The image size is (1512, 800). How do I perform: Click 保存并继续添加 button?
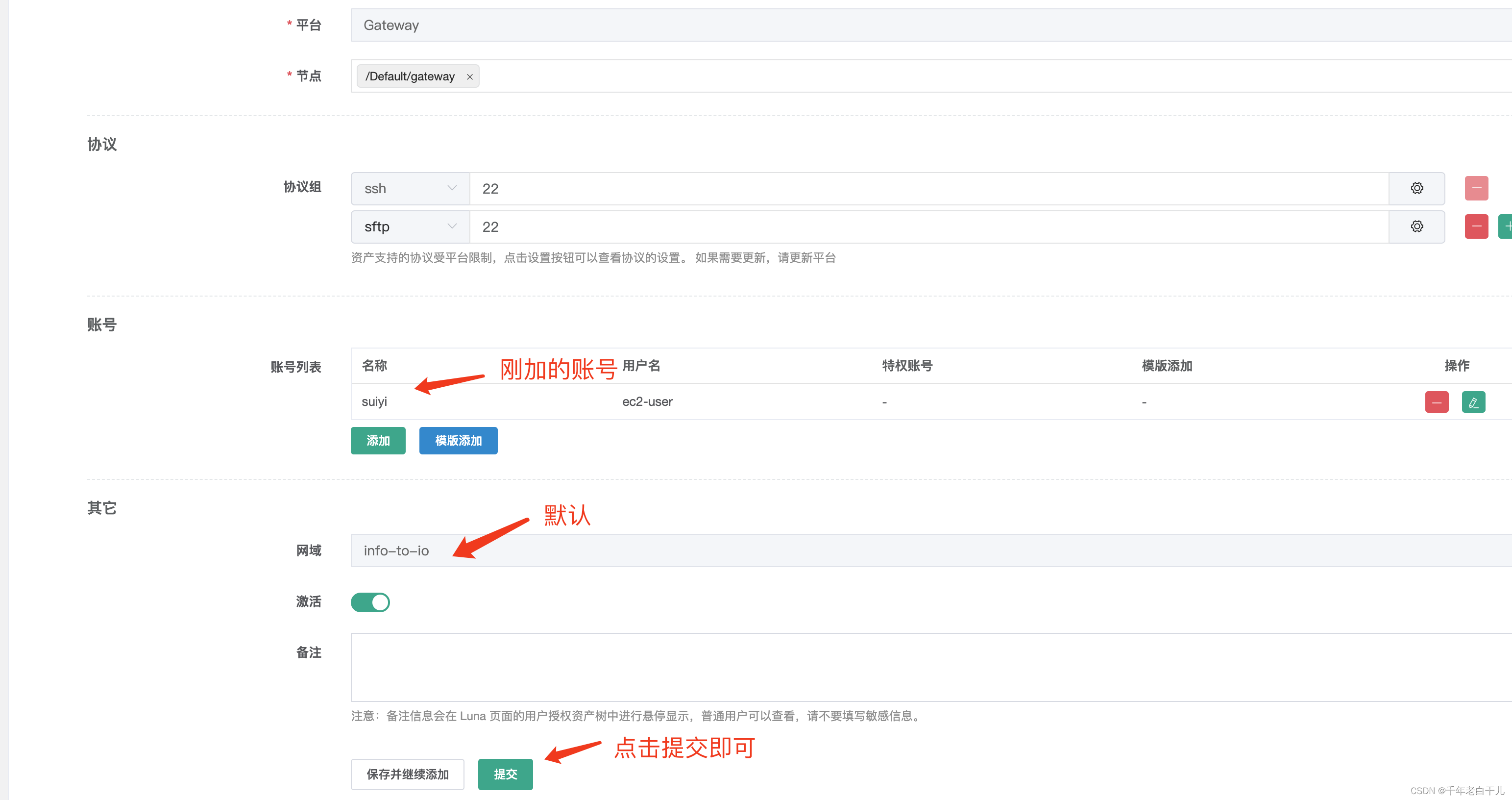407,774
